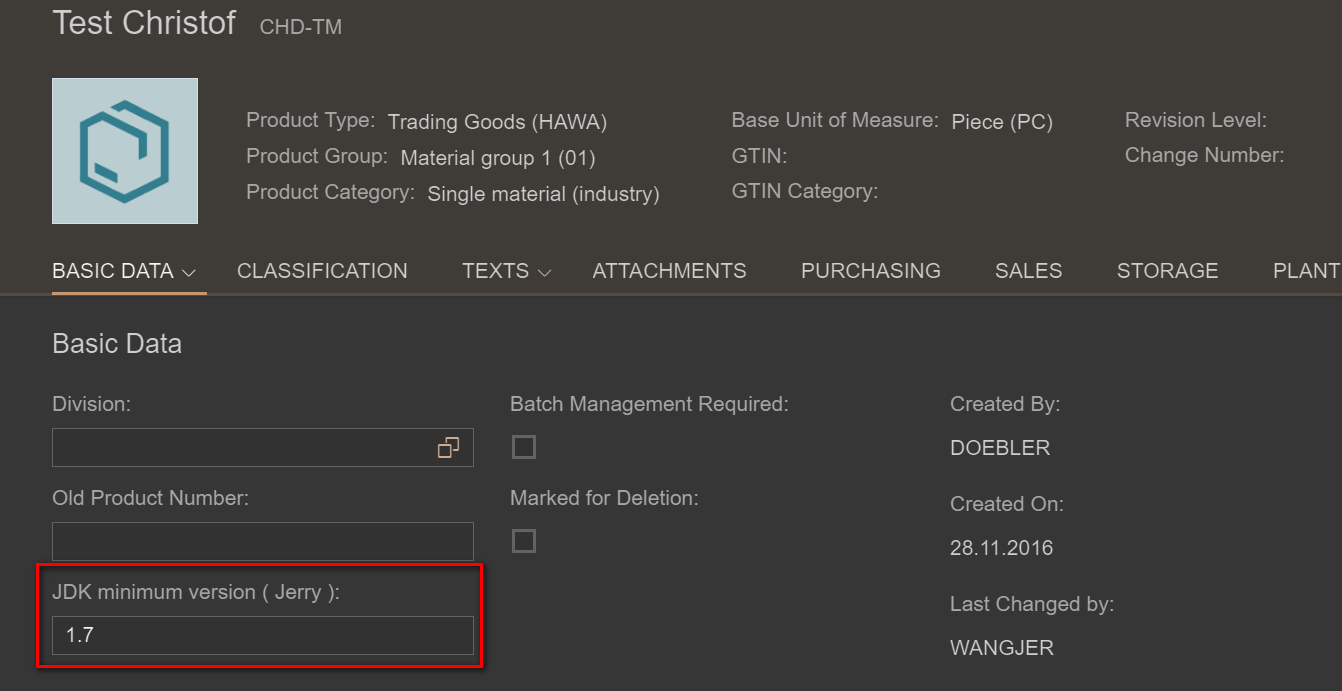The height and width of the screenshot is (691, 1342).
Task: Click the DOEBLER created-by value
Action: click(x=1000, y=448)
